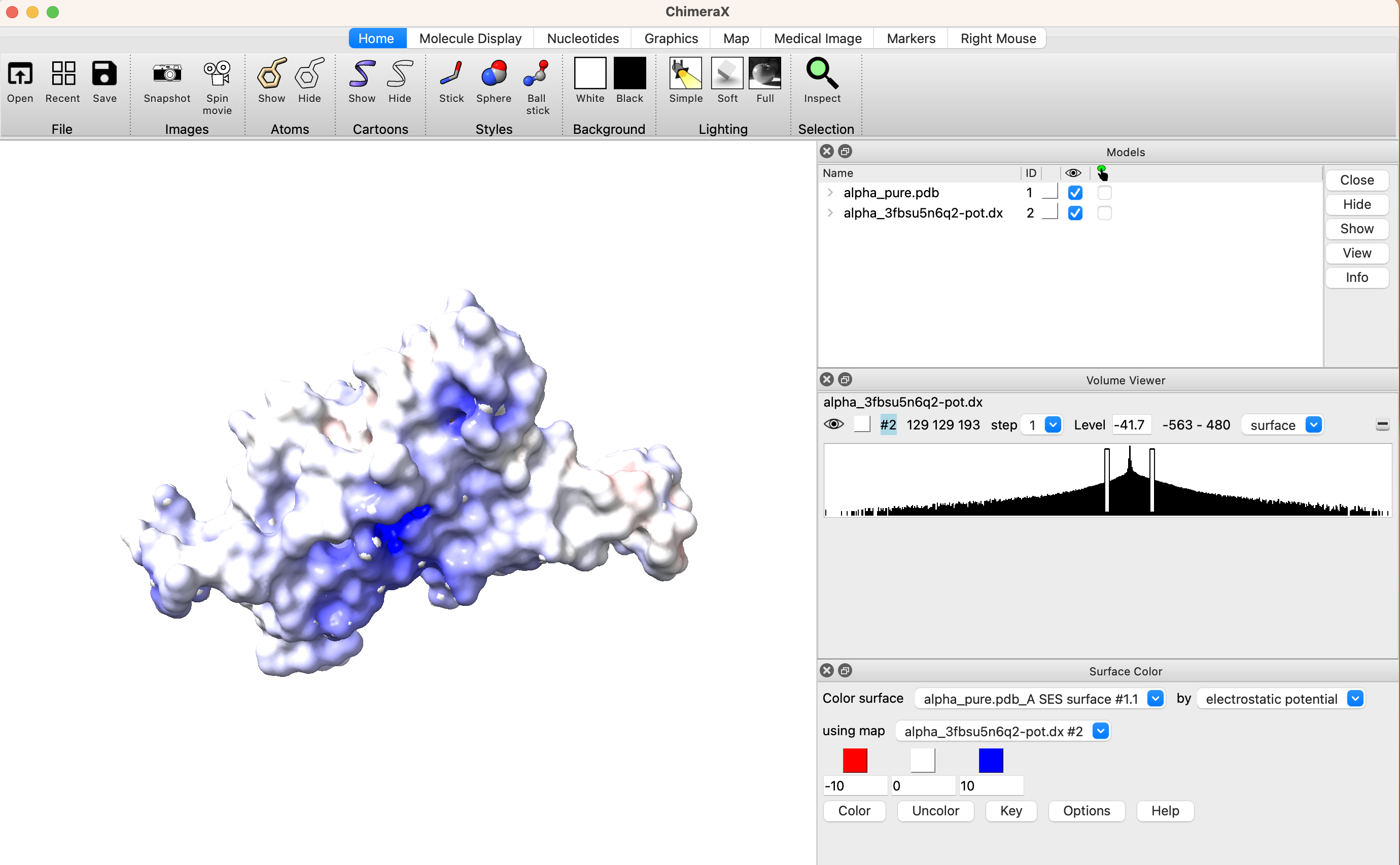
Task: Show atoms using the Atoms Show icon
Action: 271,73
